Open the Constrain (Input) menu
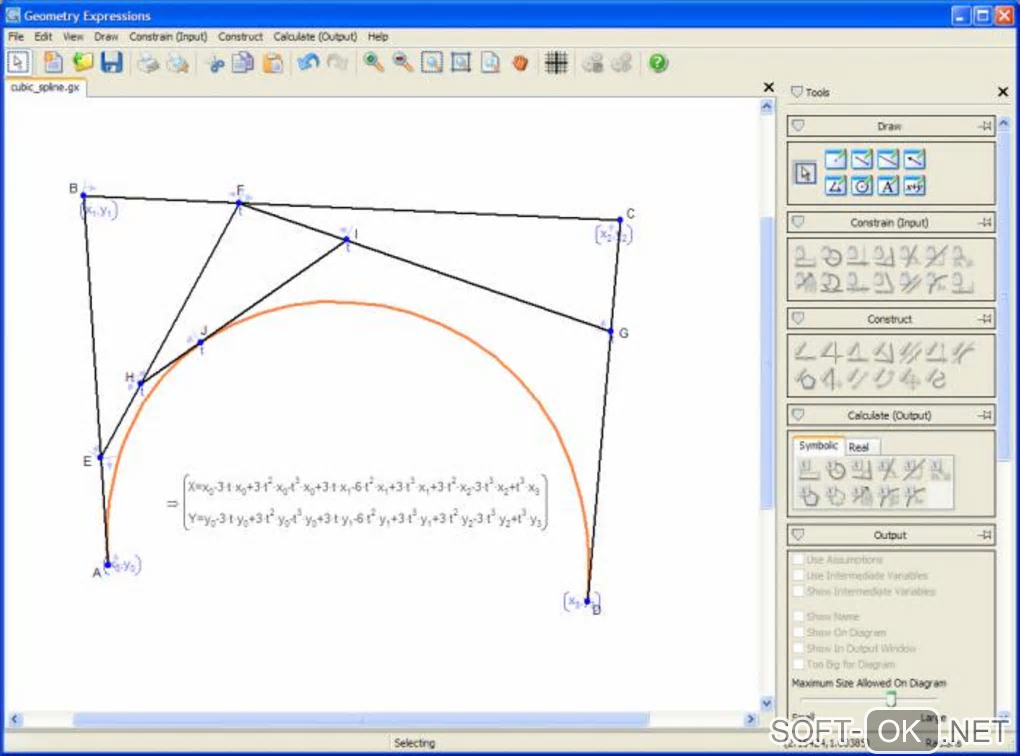The width and height of the screenshot is (1020, 756). pos(168,36)
